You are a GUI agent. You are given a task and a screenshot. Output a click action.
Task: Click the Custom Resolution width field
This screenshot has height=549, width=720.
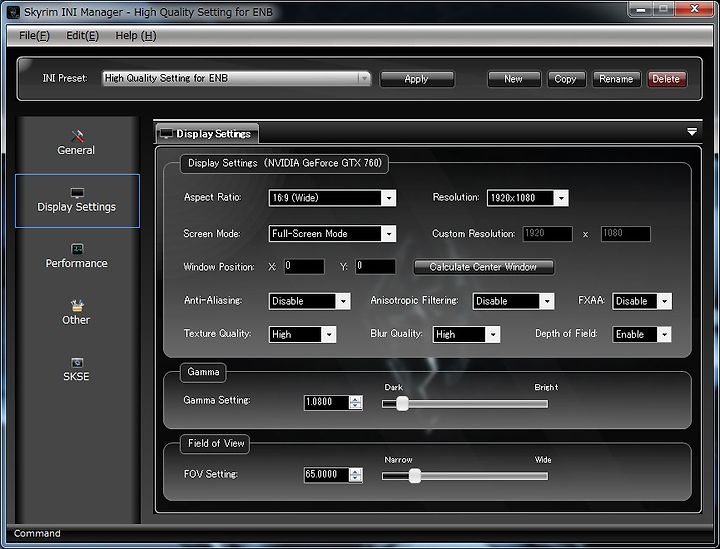tap(547, 234)
